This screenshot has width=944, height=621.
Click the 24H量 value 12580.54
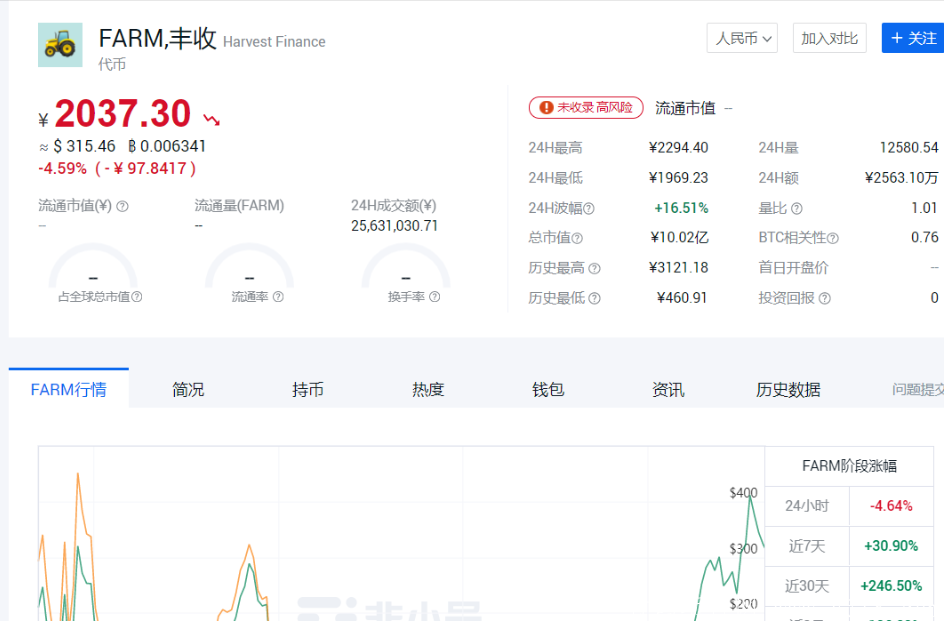(909, 148)
